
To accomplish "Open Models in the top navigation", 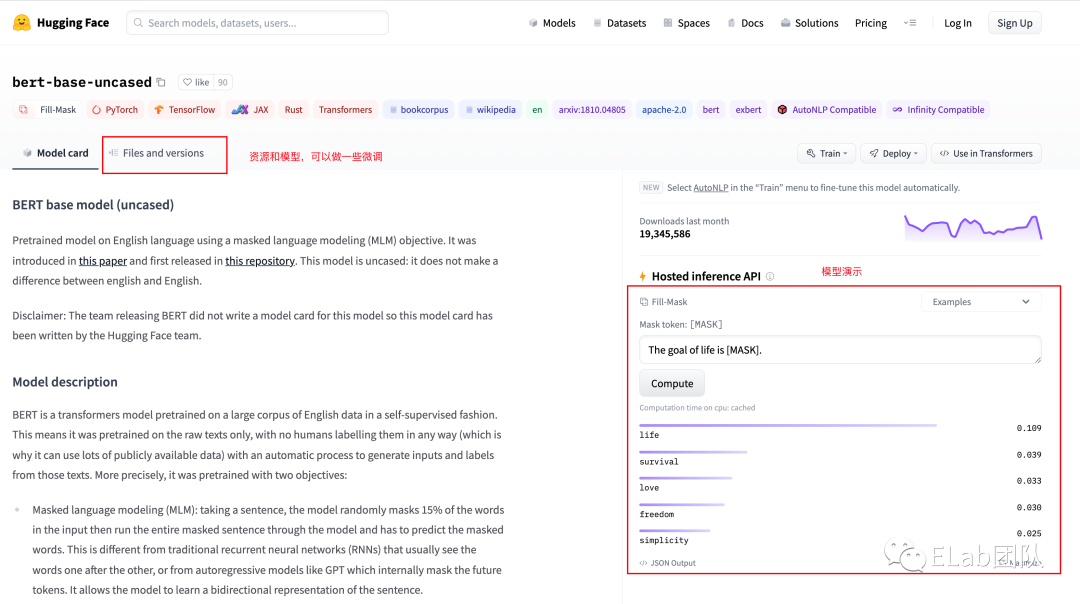I will [552, 23].
